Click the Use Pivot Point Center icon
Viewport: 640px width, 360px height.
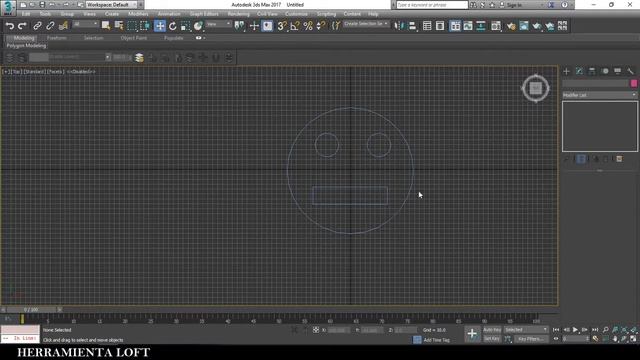coord(239,26)
